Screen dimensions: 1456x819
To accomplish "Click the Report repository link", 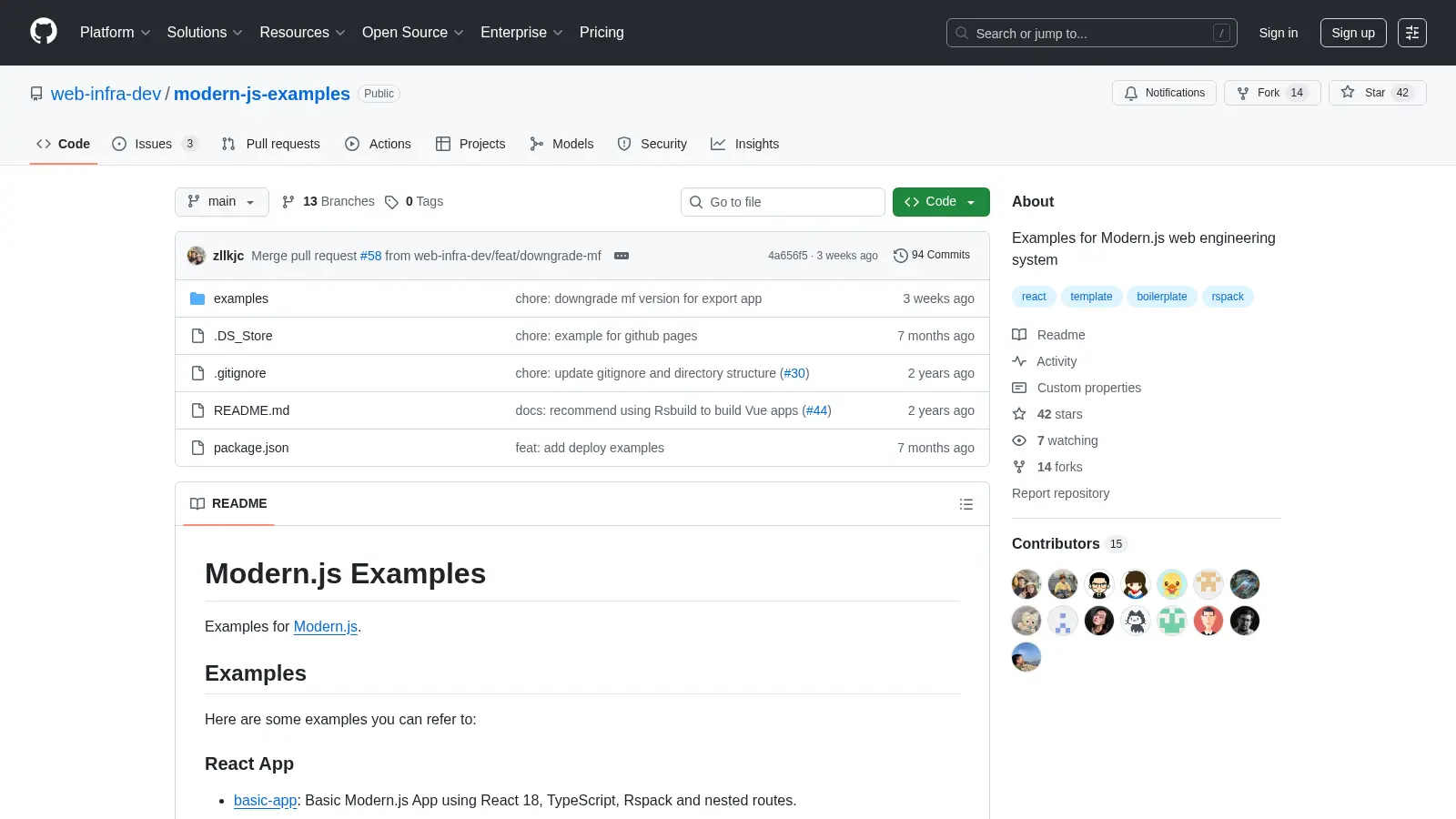I will [1060, 493].
